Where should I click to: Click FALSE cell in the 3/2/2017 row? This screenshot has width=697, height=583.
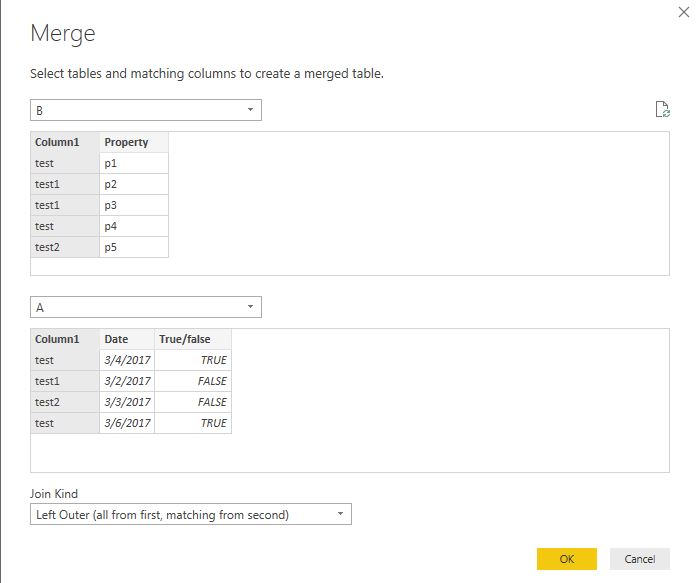[x=193, y=381]
